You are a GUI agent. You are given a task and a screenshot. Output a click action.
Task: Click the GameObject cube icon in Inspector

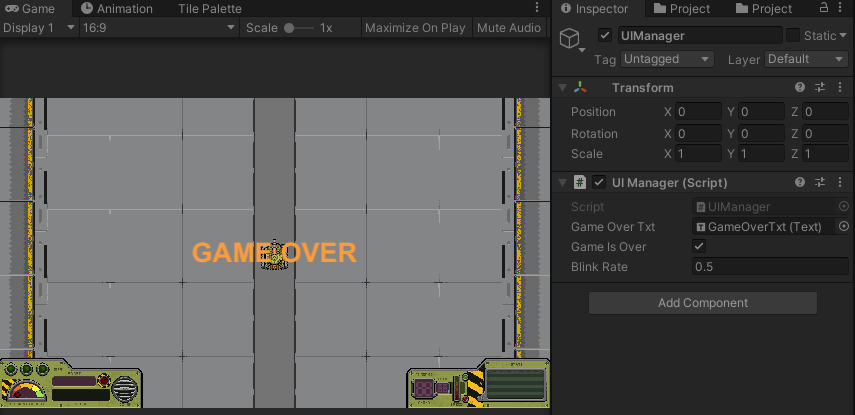(x=569, y=38)
